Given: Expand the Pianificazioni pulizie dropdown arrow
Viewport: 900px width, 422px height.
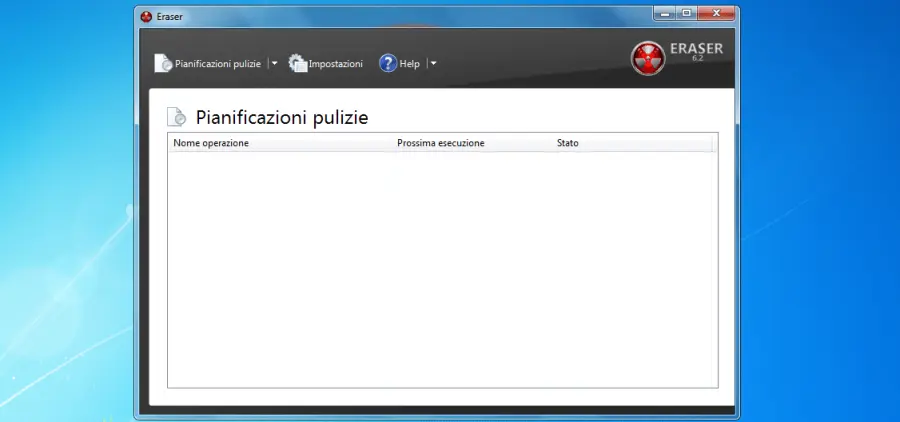Looking at the screenshot, I should click(x=274, y=63).
